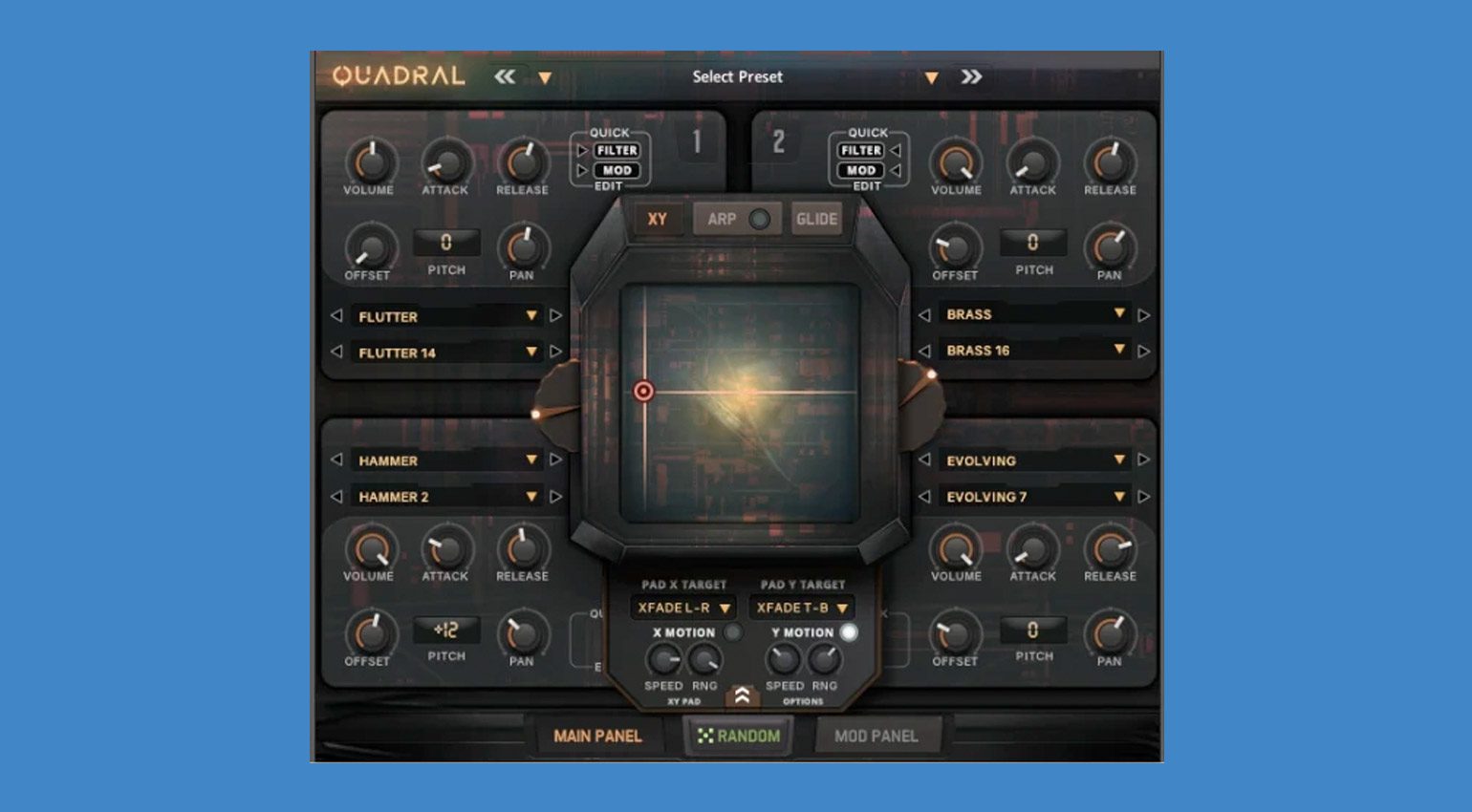Screen dimensions: 1472x812
Task: Open the Select Preset dropdown arrow
Action: click(931, 77)
